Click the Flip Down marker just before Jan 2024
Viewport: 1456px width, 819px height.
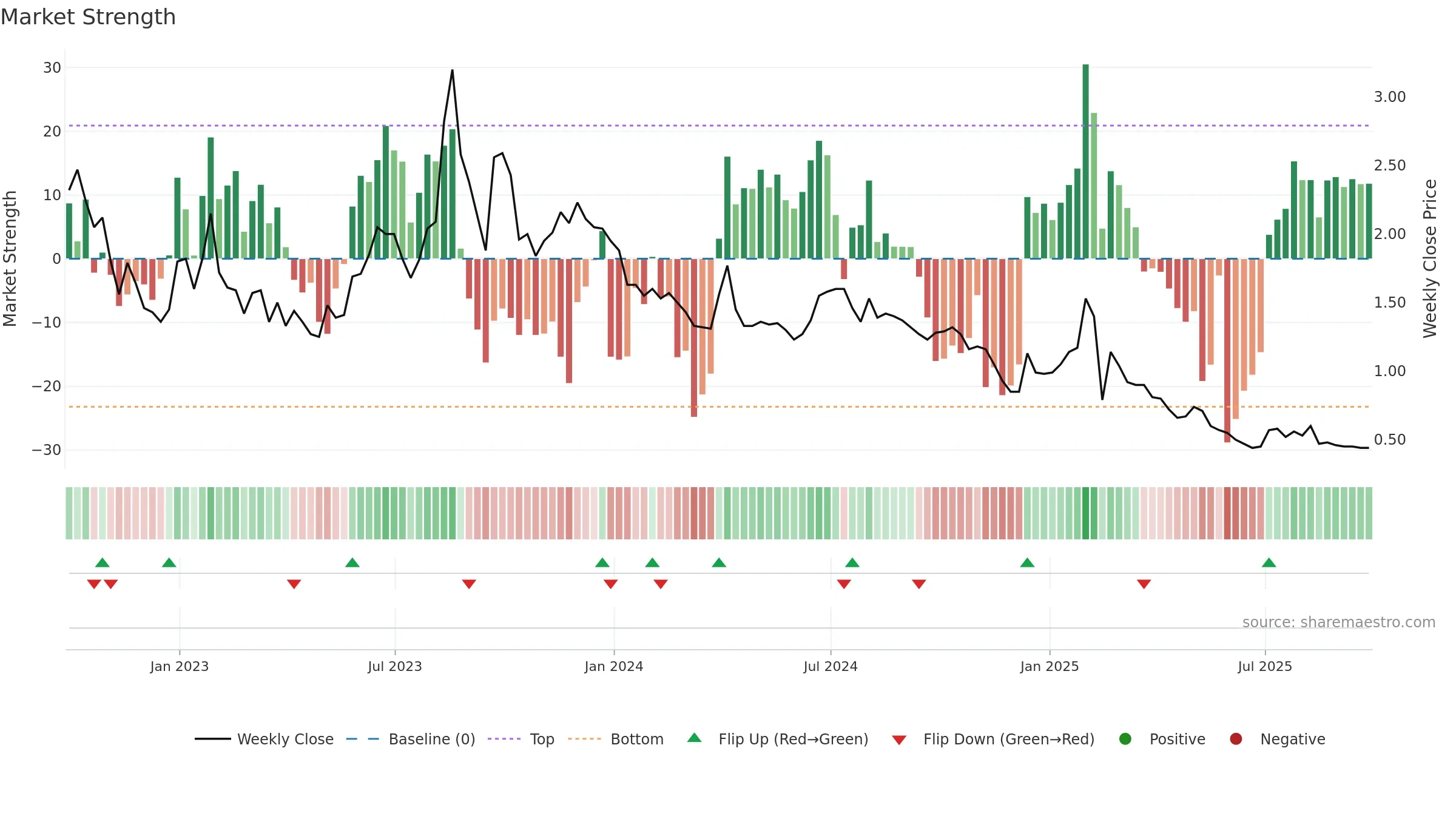pyautogui.click(x=611, y=584)
